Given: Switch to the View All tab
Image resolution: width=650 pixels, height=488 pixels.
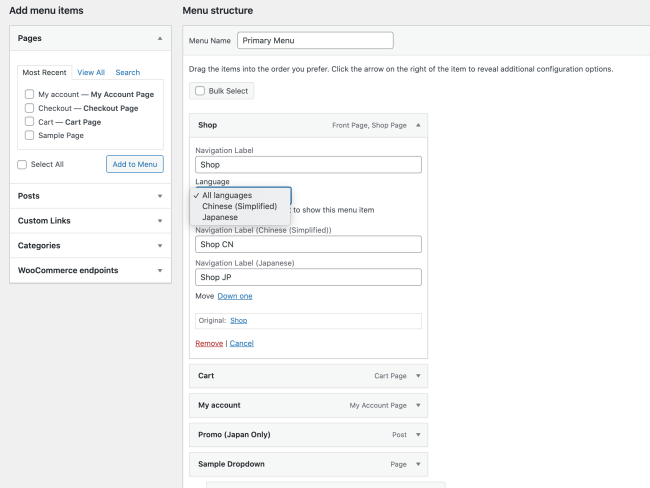Looking at the screenshot, I should coord(91,73).
